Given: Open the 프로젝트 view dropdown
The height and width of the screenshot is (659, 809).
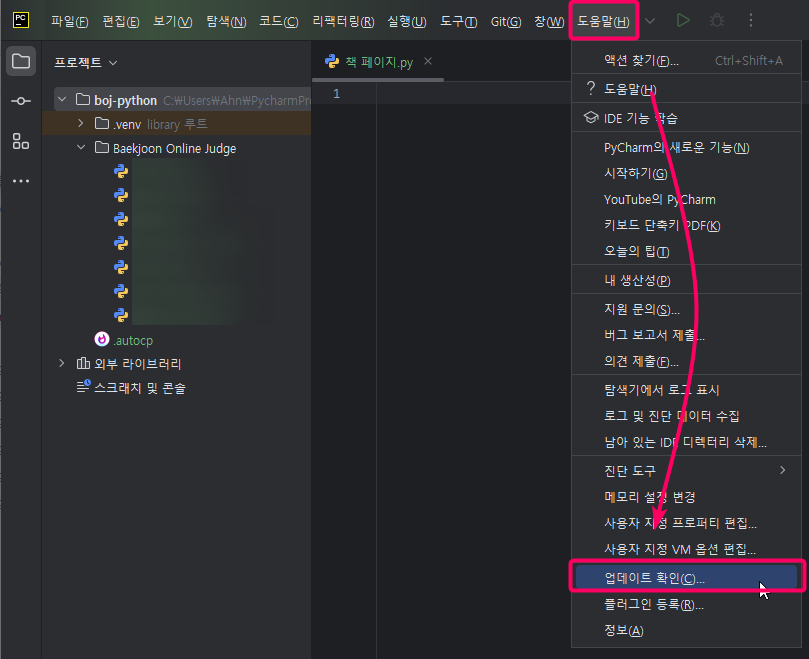Looking at the screenshot, I should point(86,62).
